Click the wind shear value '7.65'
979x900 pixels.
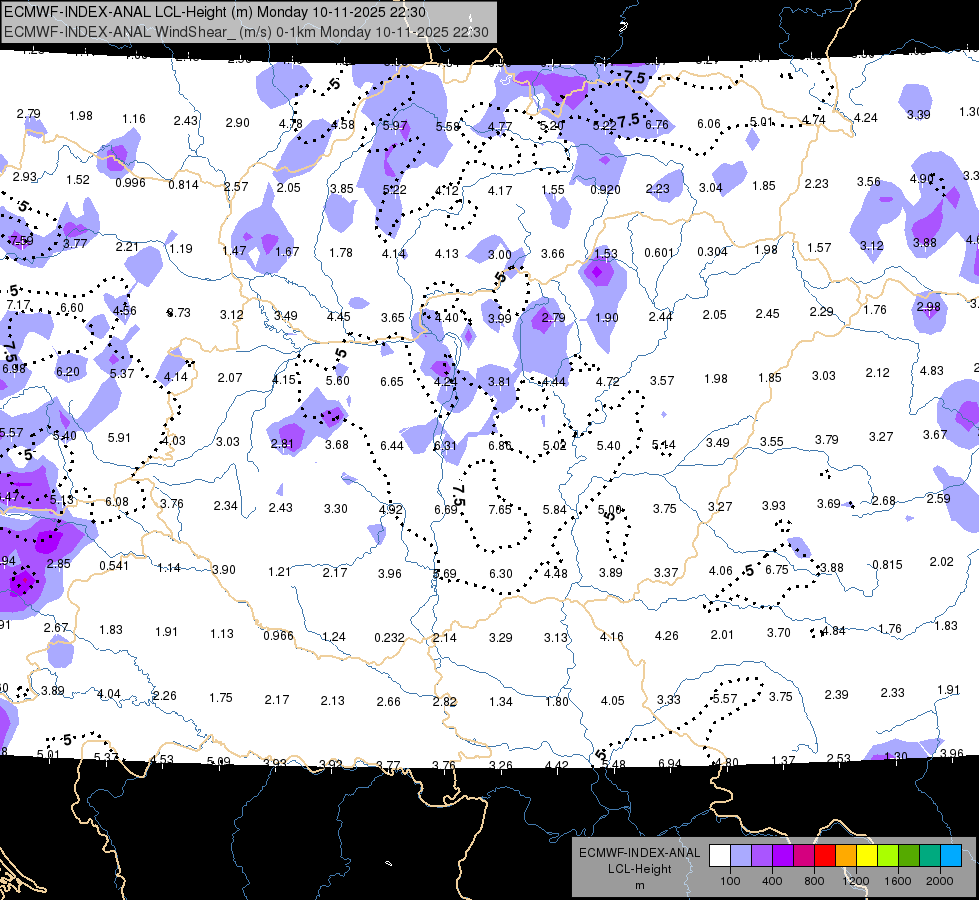coord(500,510)
